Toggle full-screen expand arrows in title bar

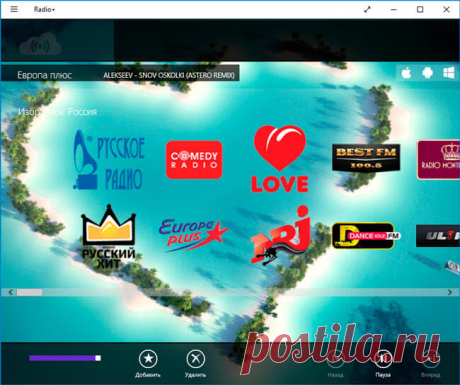[367, 9]
